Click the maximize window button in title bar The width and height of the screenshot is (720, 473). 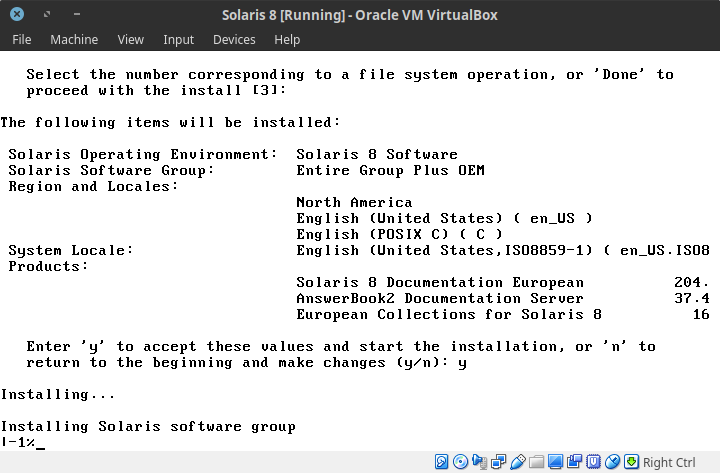coord(46,14)
